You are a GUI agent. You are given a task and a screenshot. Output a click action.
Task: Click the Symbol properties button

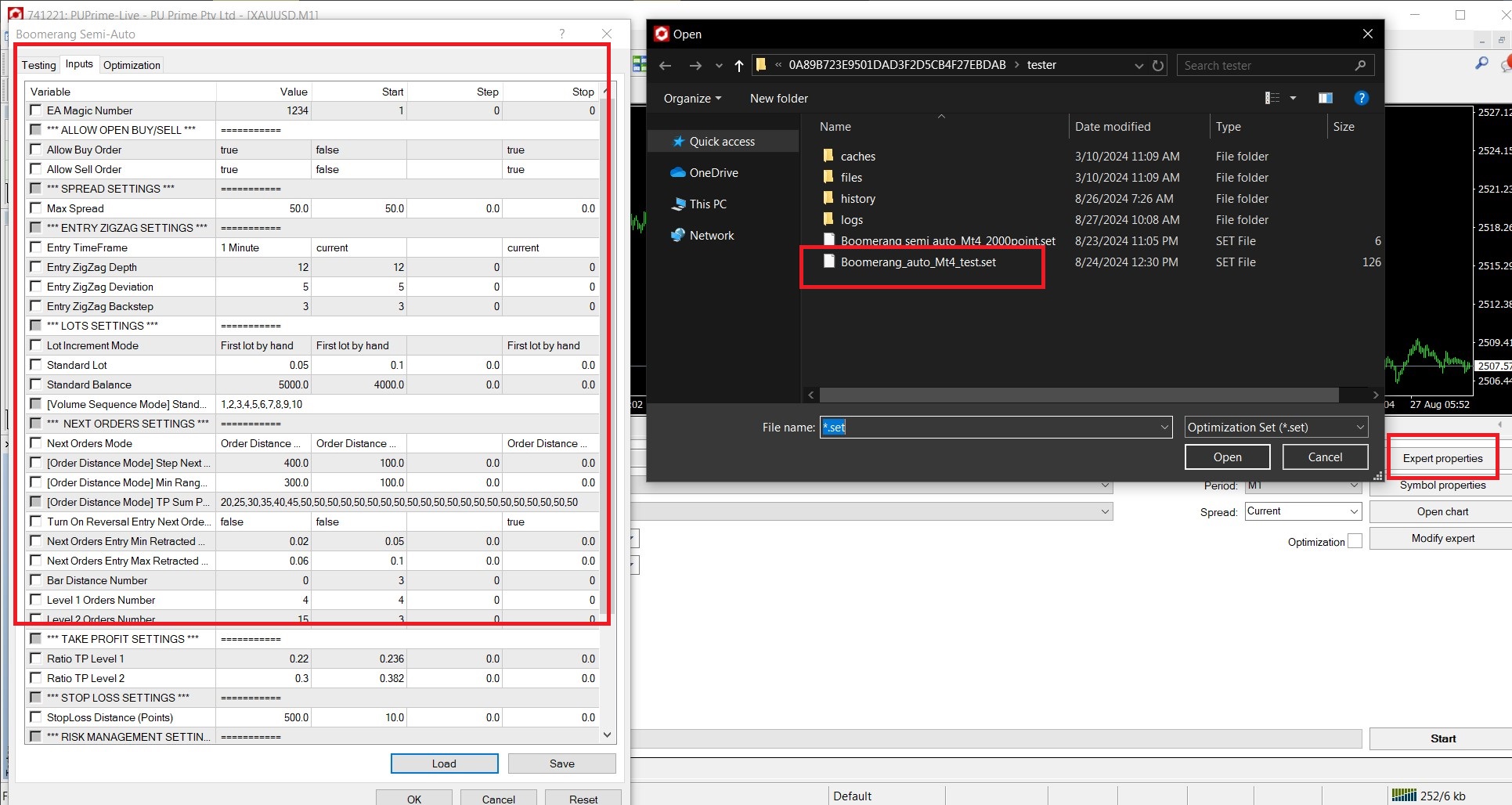click(1442, 486)
